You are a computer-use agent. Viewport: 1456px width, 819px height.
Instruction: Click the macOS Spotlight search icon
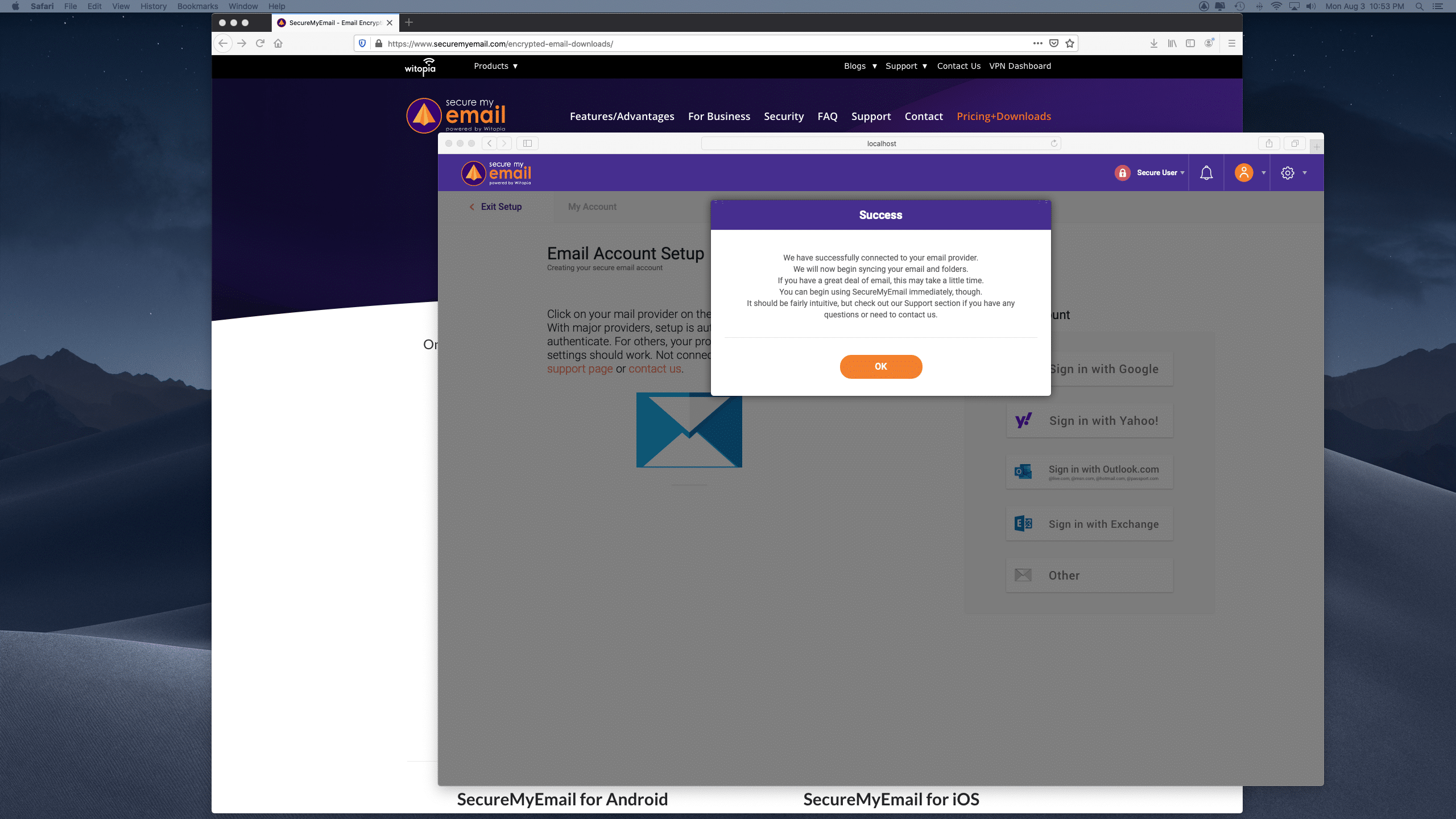pos(1420,6)
